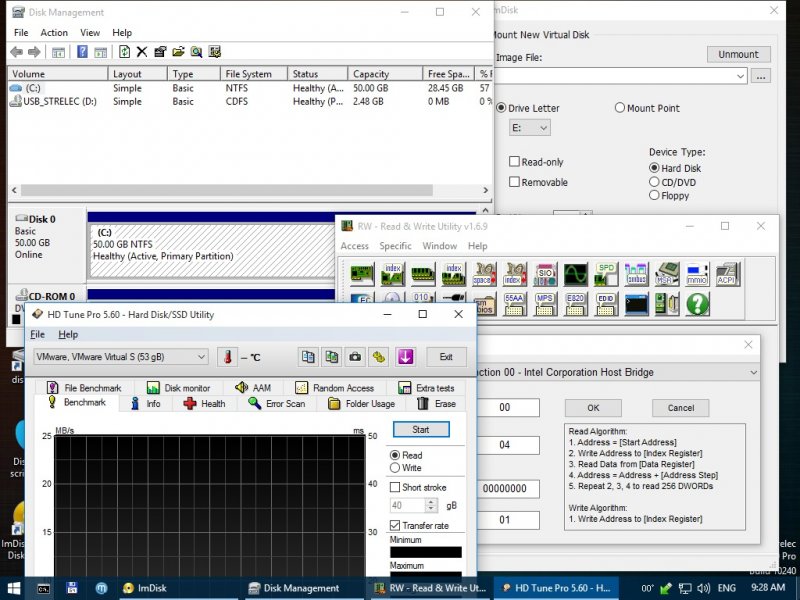Open the E820 memory map tool
The height and width of the screenshot is (600, 800).
tap(576, 305)
